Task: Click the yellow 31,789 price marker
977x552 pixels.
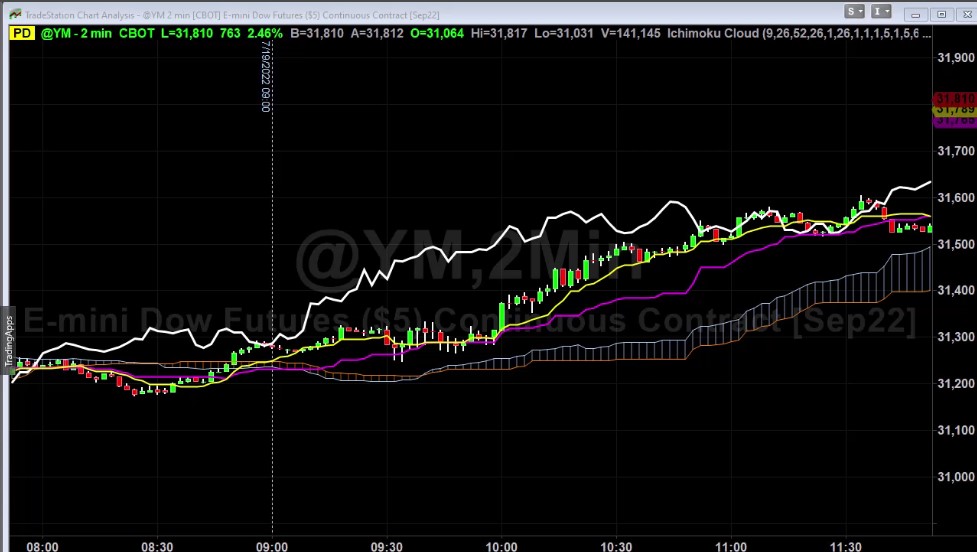Action: [x=955, y=110]
